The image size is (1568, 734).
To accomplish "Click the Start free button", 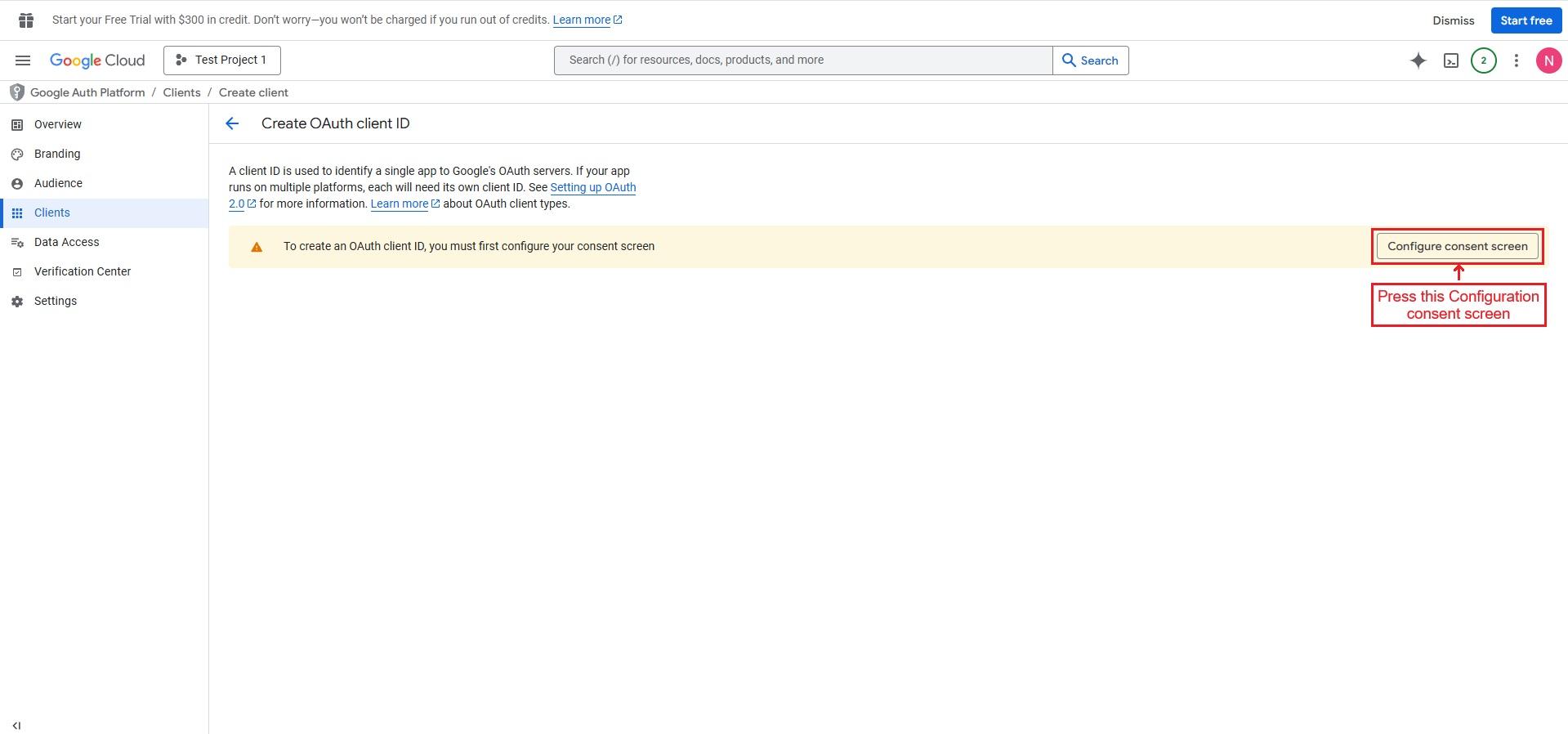I will coord(1526,20).
